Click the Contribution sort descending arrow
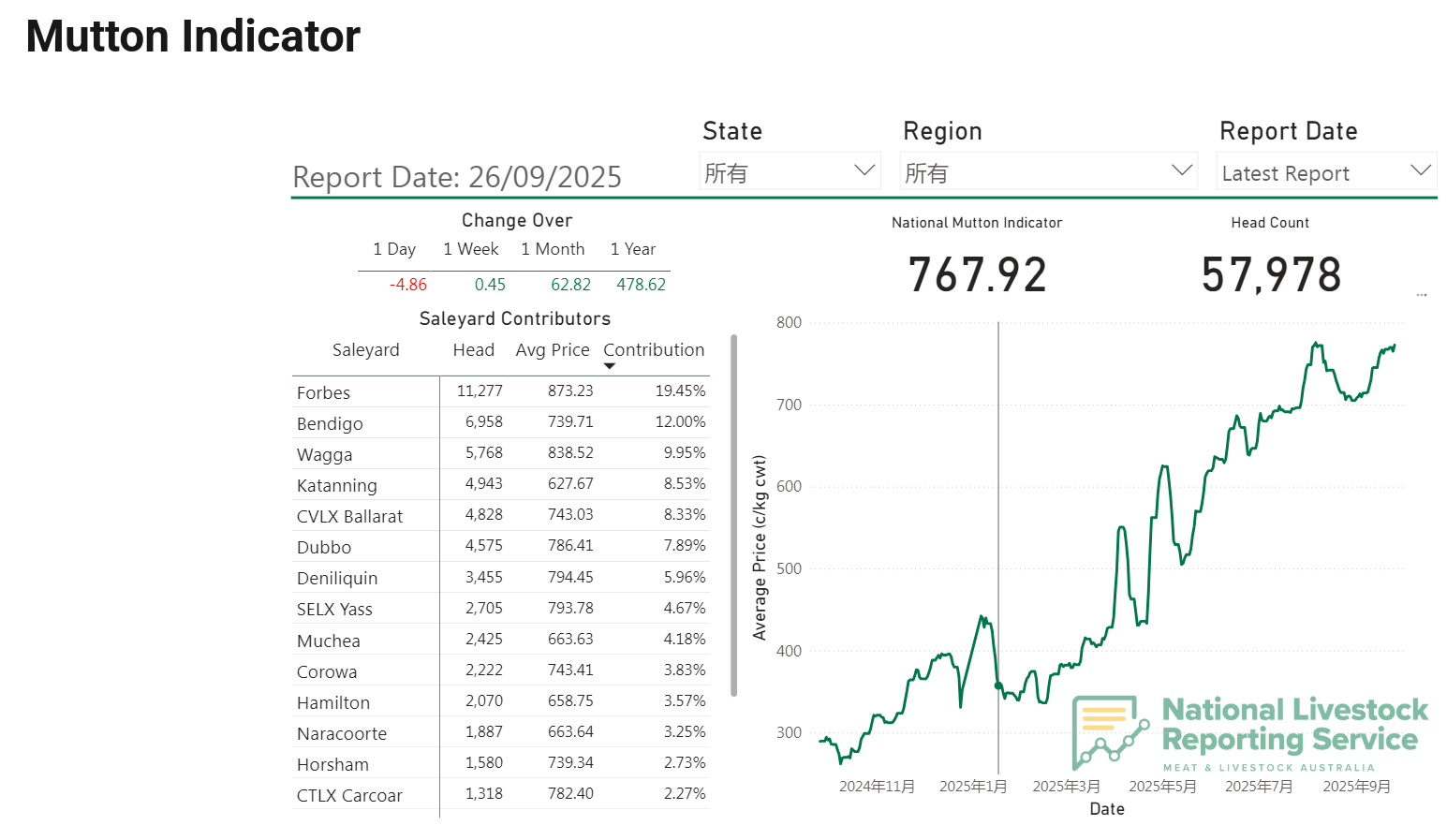The width and height of the screenshot is (1447, 840). 610,366
